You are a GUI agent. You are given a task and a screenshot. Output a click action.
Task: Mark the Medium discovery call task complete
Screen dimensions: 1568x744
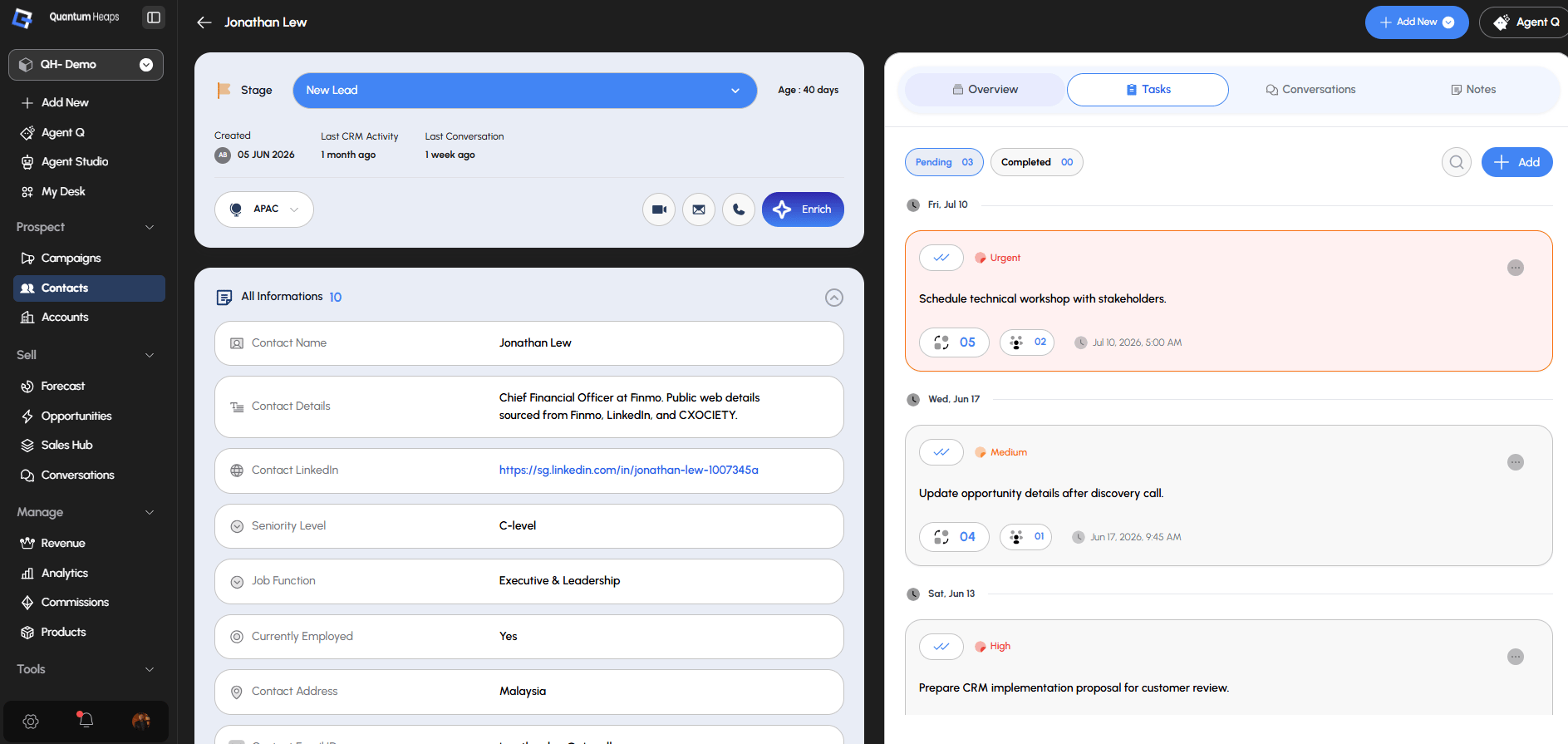[941, 452]
